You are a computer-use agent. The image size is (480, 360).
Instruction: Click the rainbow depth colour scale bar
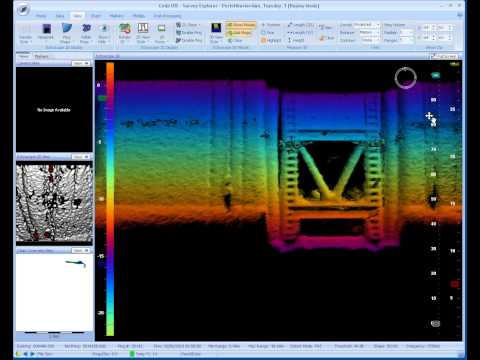tap(110, 199)
